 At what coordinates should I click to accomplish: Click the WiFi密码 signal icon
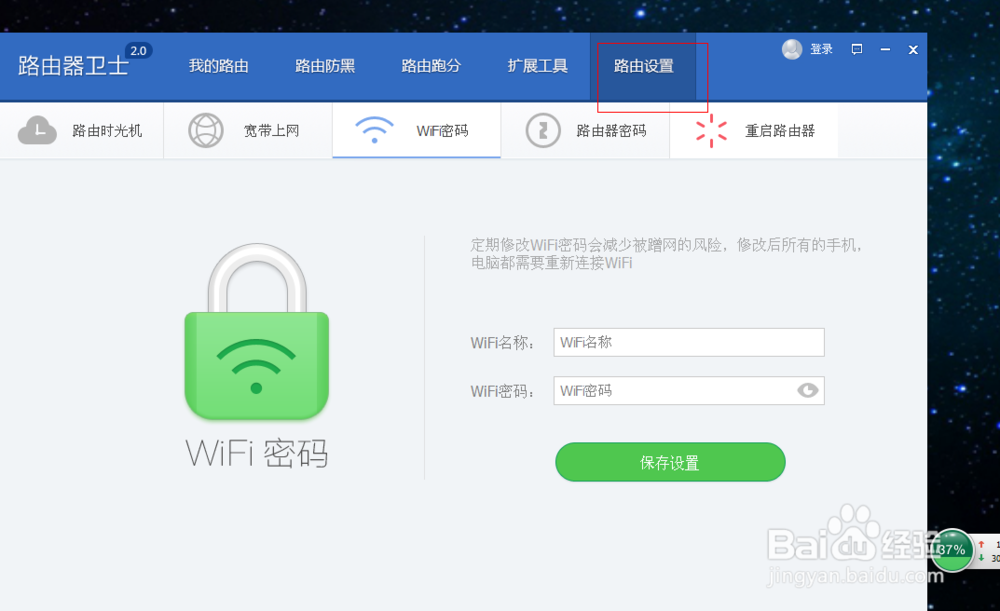click(375, 130)
